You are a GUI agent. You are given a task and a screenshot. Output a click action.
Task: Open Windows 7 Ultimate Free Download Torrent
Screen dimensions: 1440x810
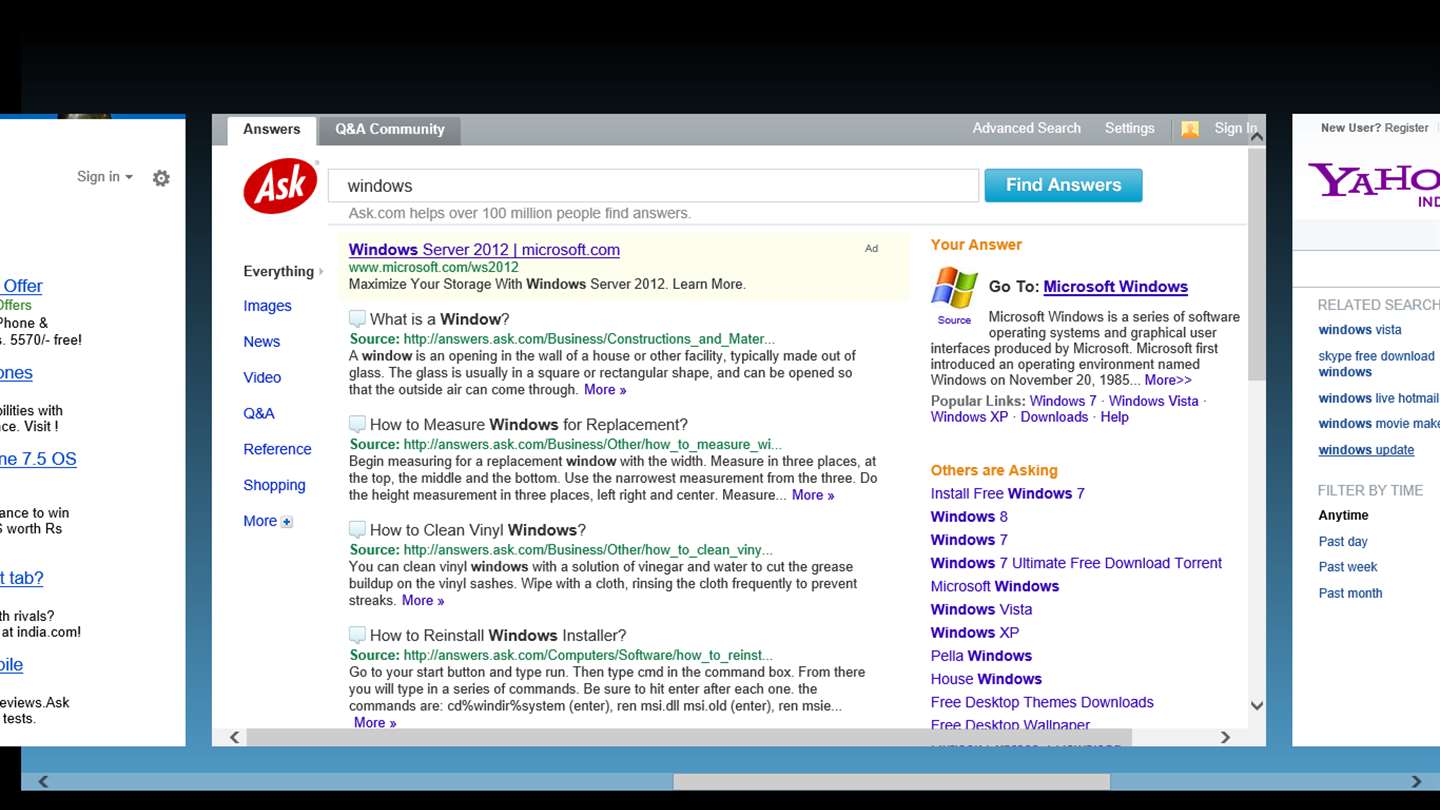(x=1076, y=564)
